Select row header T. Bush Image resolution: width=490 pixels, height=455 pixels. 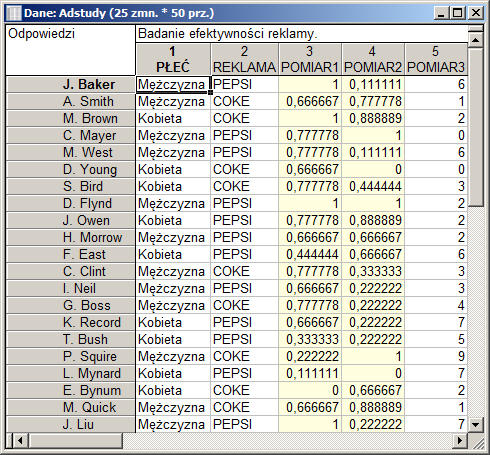click(70, 340)
